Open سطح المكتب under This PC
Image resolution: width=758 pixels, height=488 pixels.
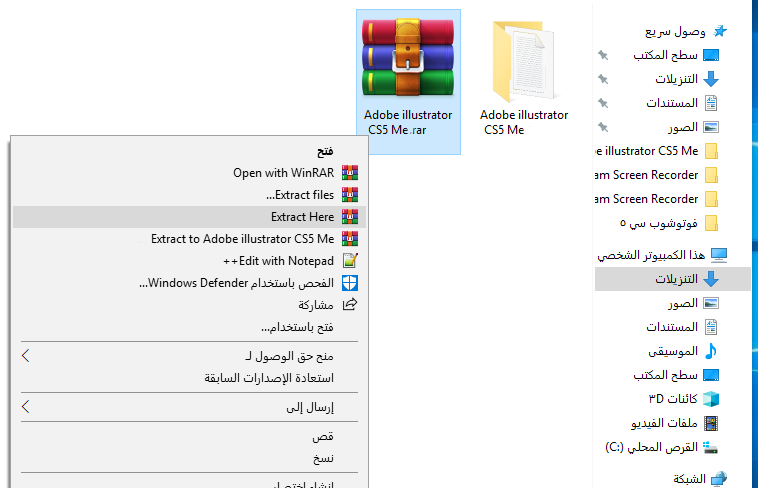[665, 375]
